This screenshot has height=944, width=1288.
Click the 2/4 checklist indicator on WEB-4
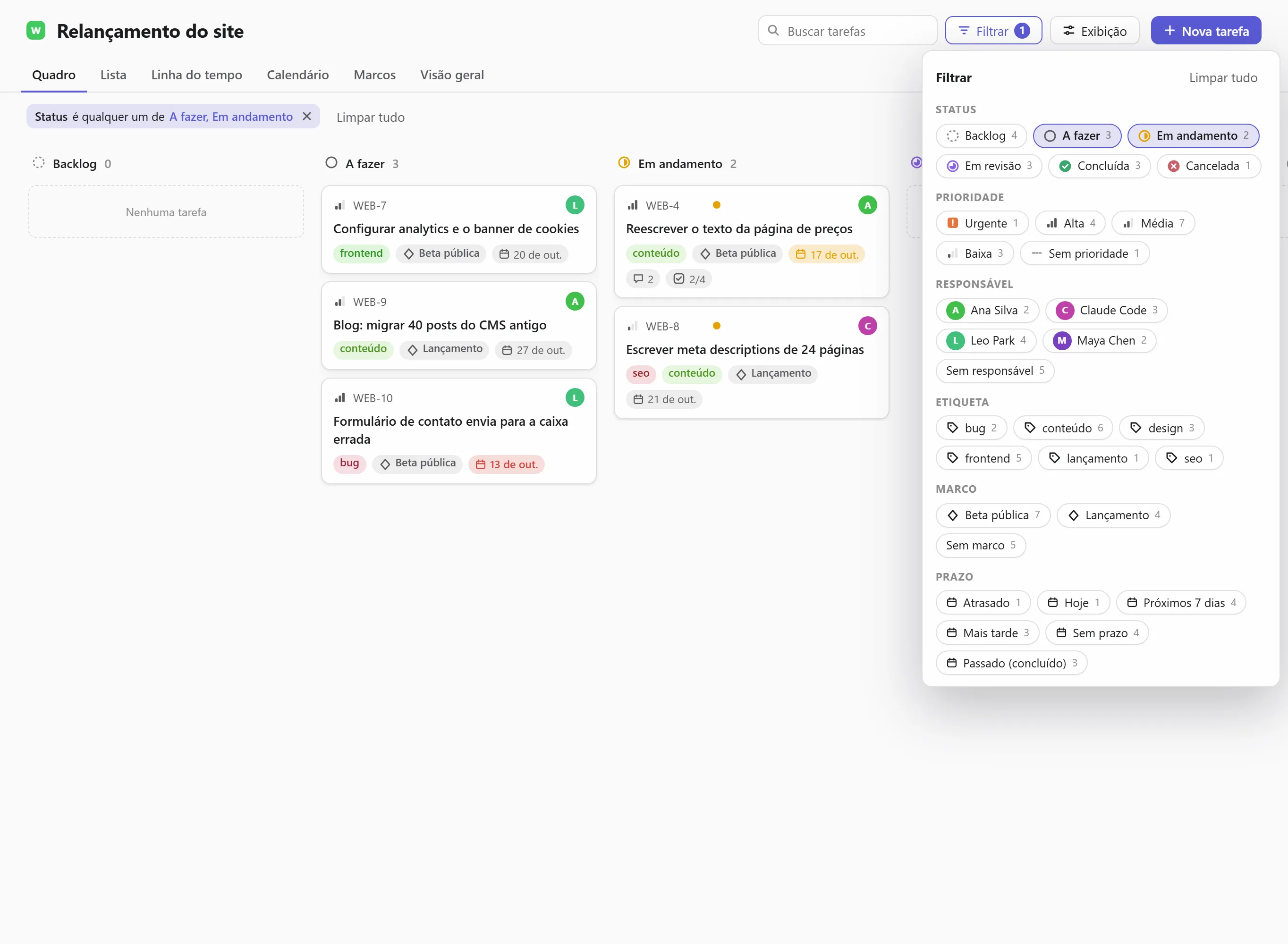pyautogui.click(x=688, y=279)
